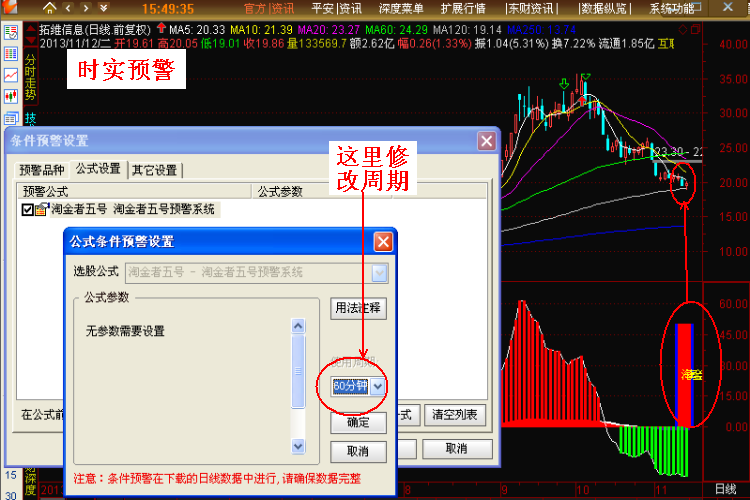Click the red down triangle next to stock name
Image resolution: width=750 pixels, height=500 pixels.
[30, 41]
